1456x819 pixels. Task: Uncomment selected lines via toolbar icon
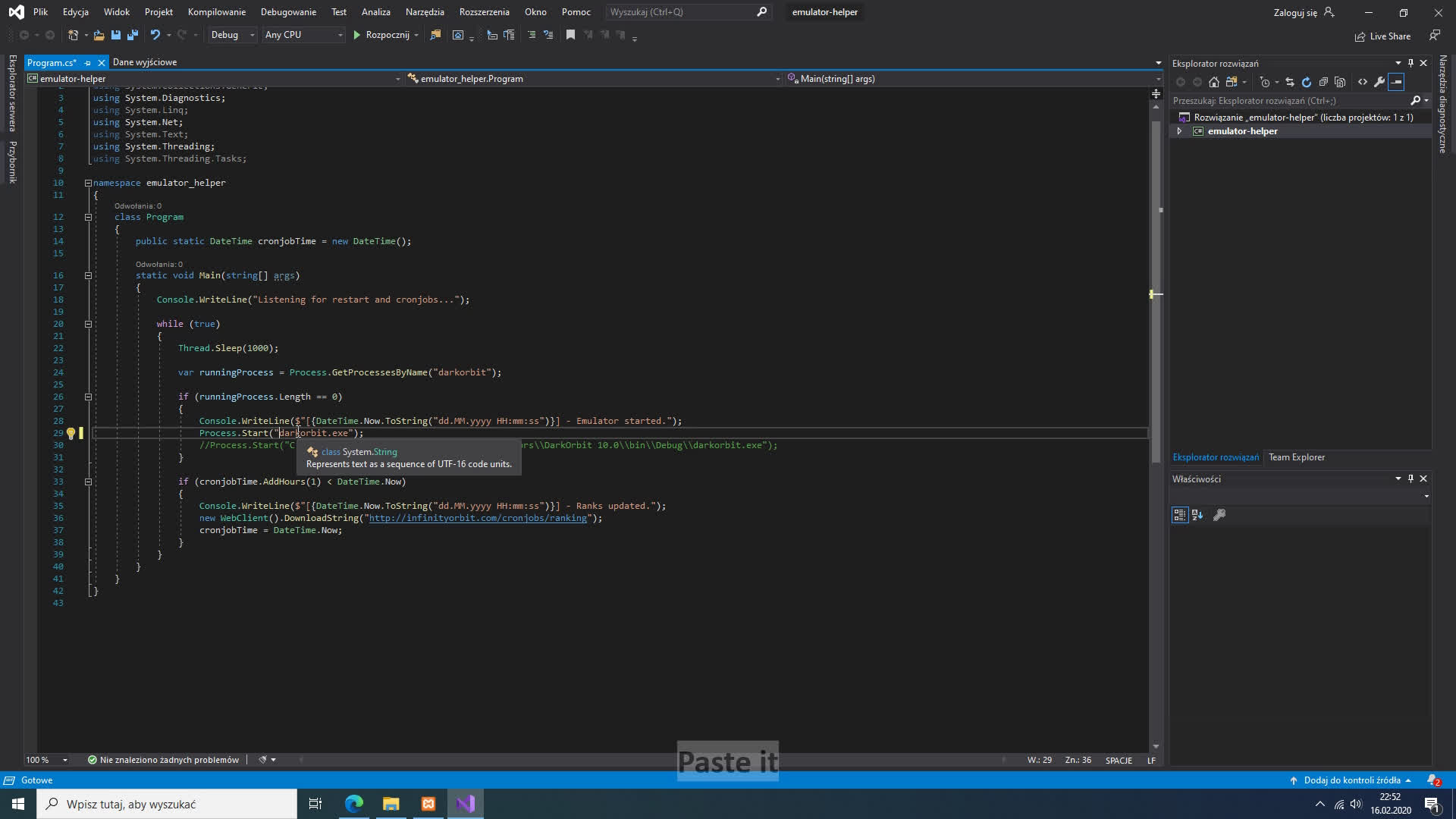click(x=548, y=35)
